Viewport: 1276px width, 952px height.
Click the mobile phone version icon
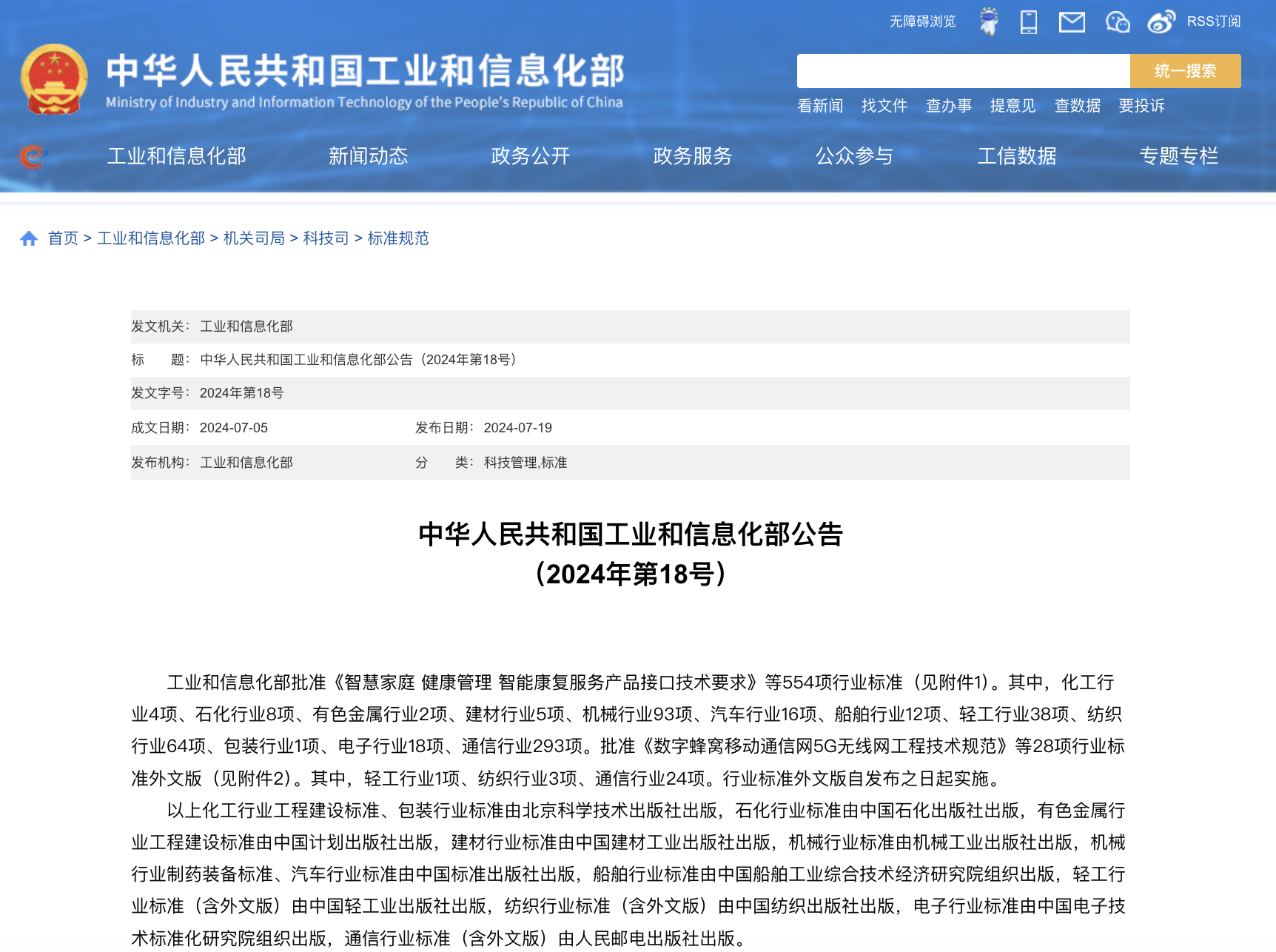[x=1029, y=21]
